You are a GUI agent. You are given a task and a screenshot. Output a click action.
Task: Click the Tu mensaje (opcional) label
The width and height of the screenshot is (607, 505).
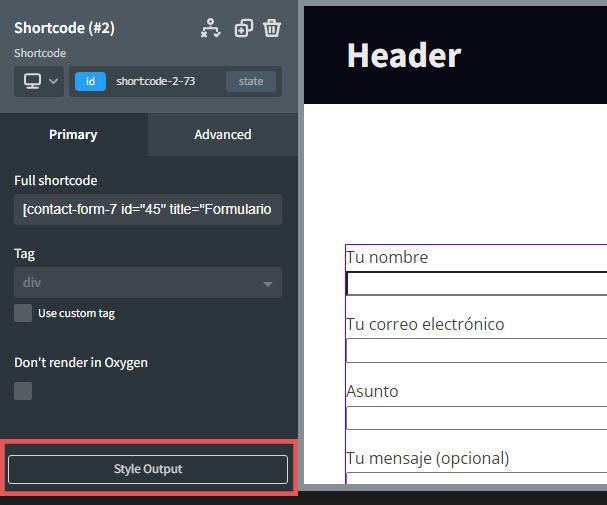click(x=427, y=458)
